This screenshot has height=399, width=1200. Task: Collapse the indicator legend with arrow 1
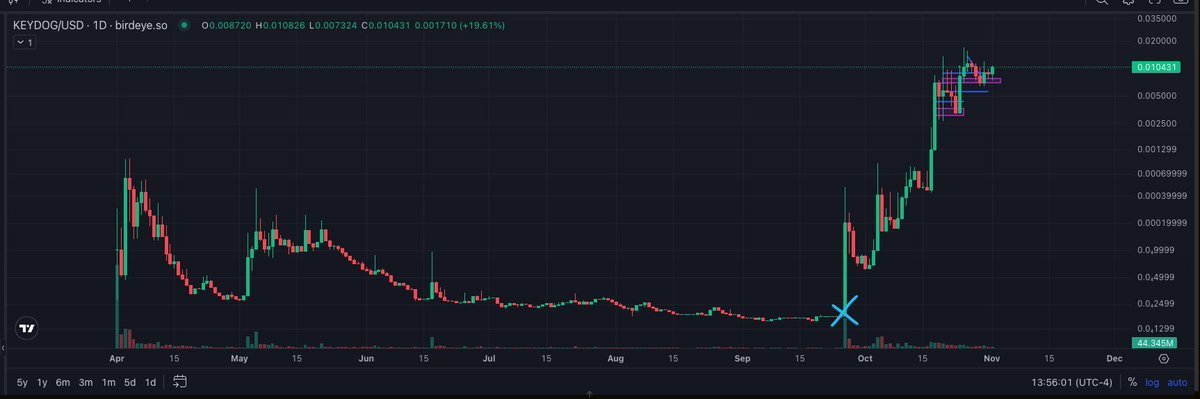click(24, 43)
